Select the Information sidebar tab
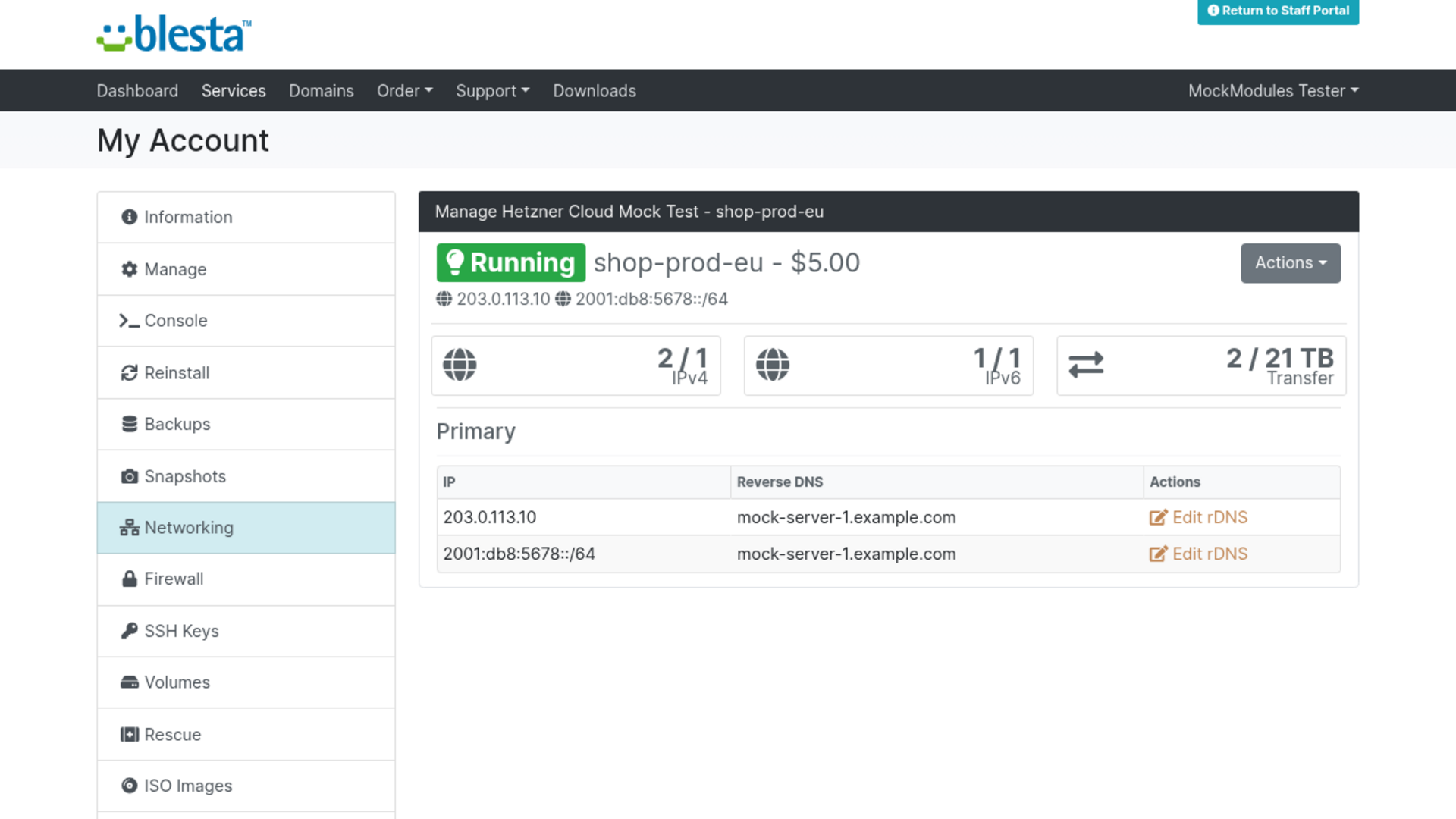 [x=246, y=218]
